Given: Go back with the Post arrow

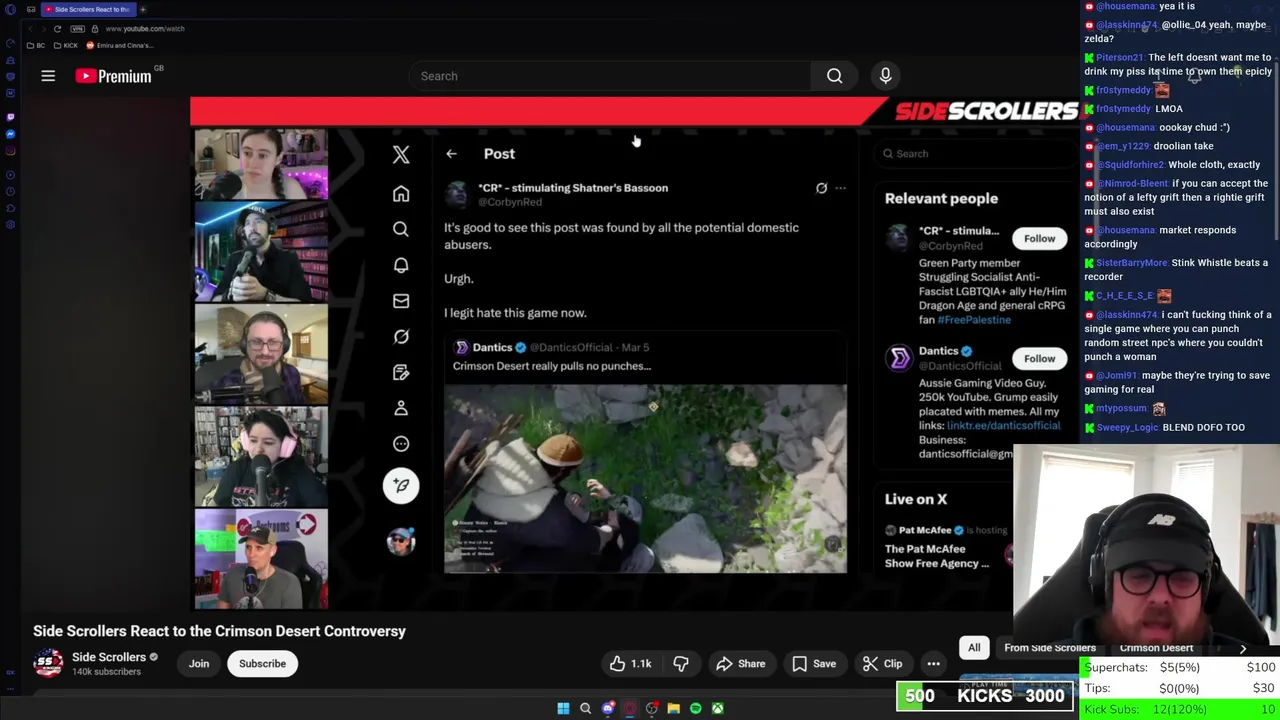Looking at the screenshot, I should 451,154.
